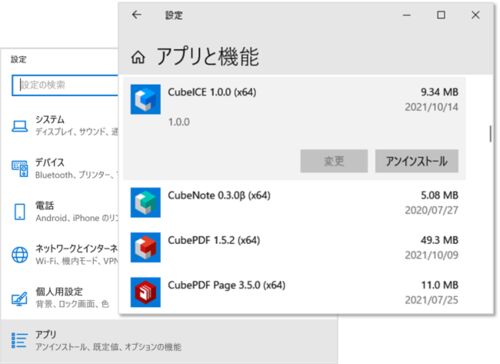This screenshot has height=364, width=500.
Task: Go to Settings home via house icon
Action: [x=138, y=57]
